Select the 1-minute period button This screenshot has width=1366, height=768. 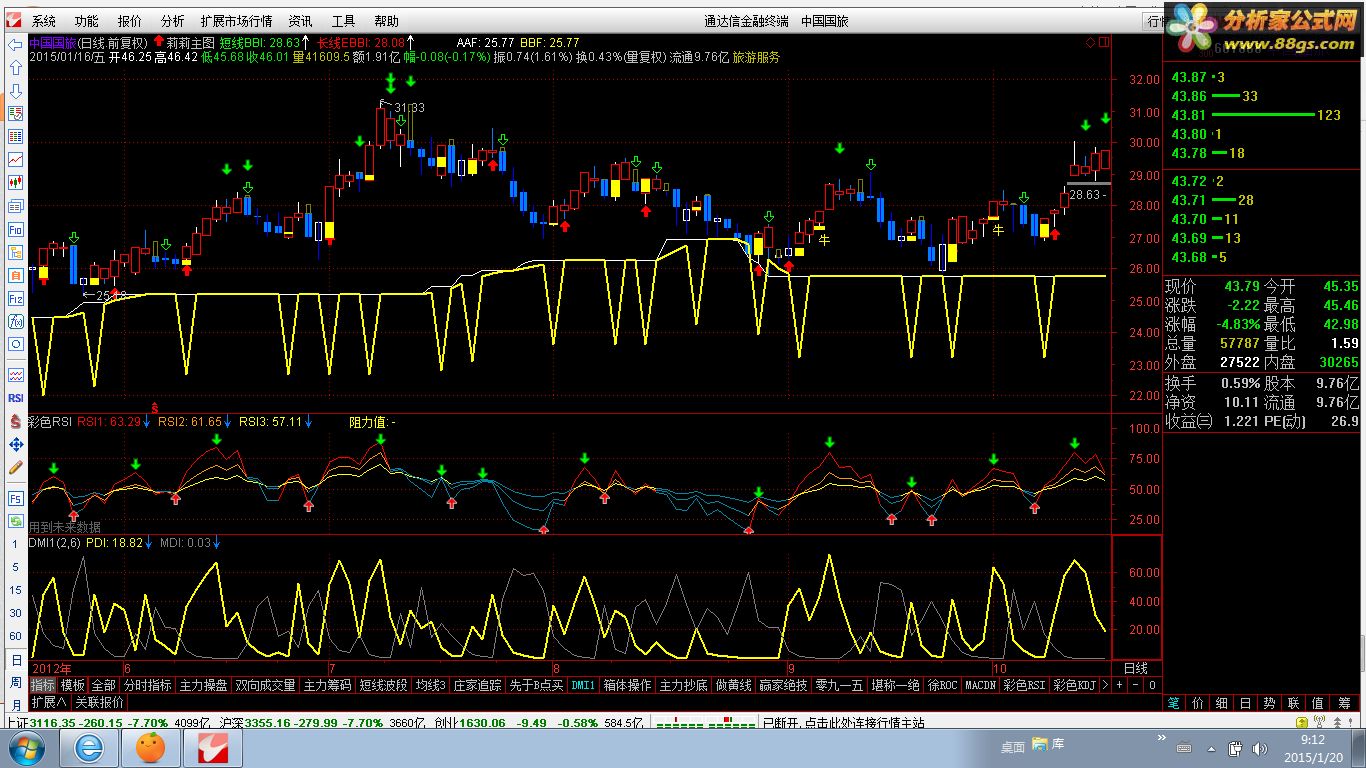coord(15,545)
